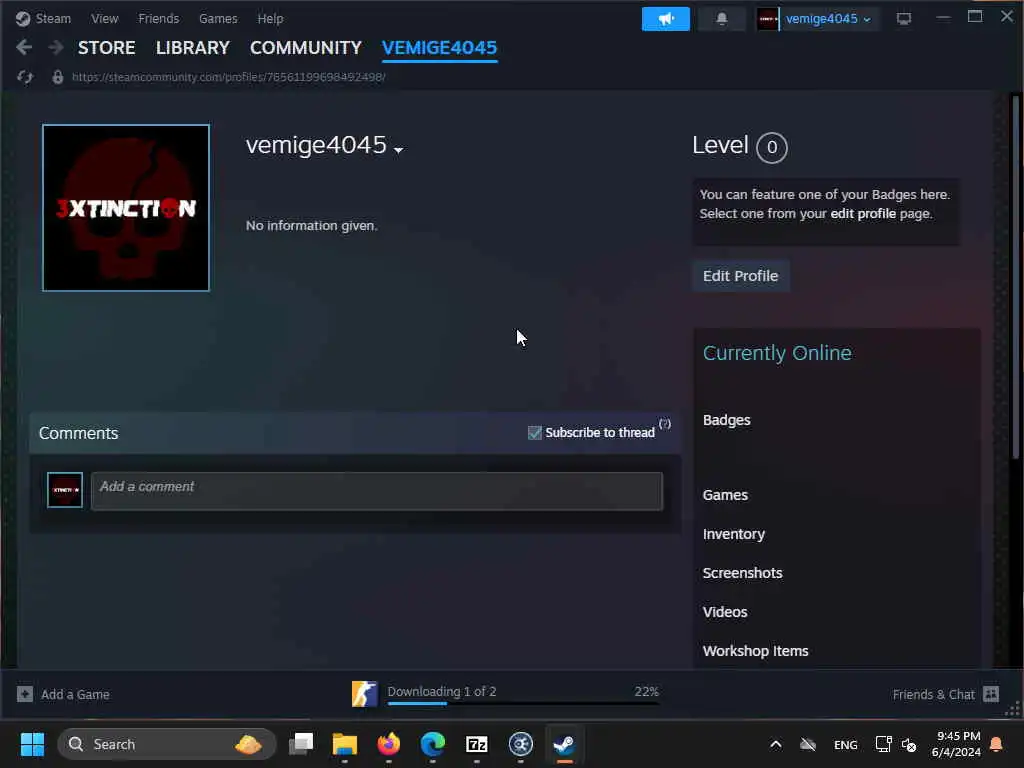Image resolution: width=1024 pixels, height=768 pixels.
Task: Open the Help menu
Action: (x=270, y=18)
